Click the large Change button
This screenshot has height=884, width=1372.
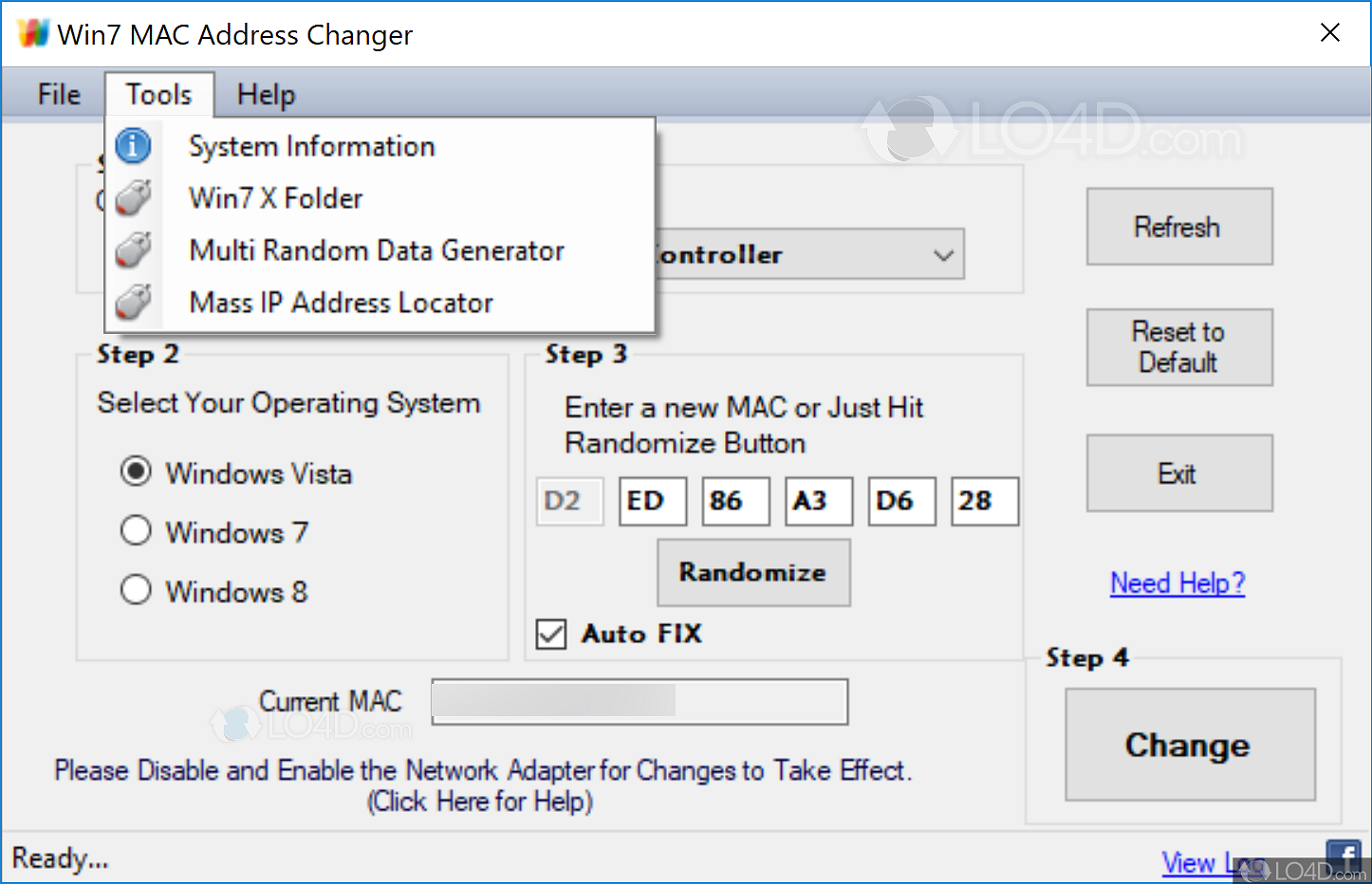(1190, 745)
